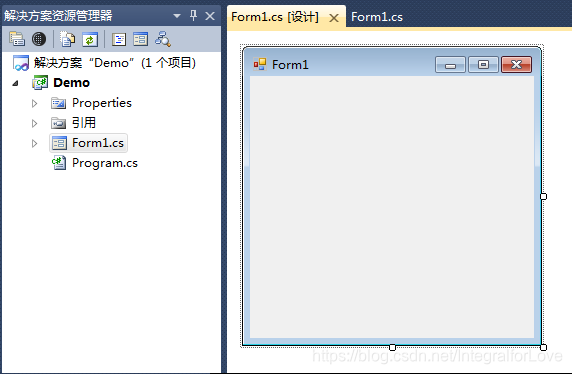Select the 引用 tree item

click(x=84, y=123)
